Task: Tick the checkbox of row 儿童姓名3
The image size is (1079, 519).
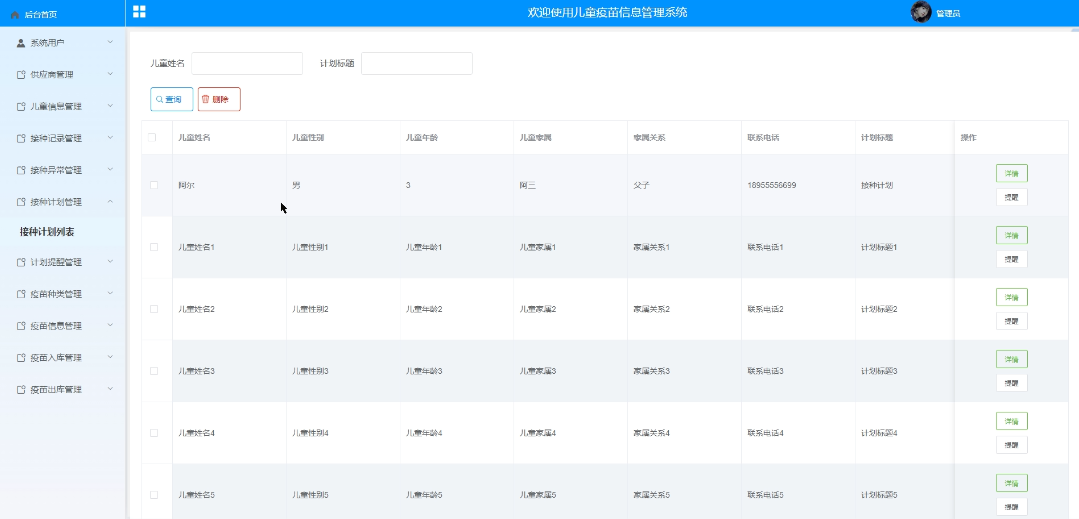Action: tap(154, 371)
